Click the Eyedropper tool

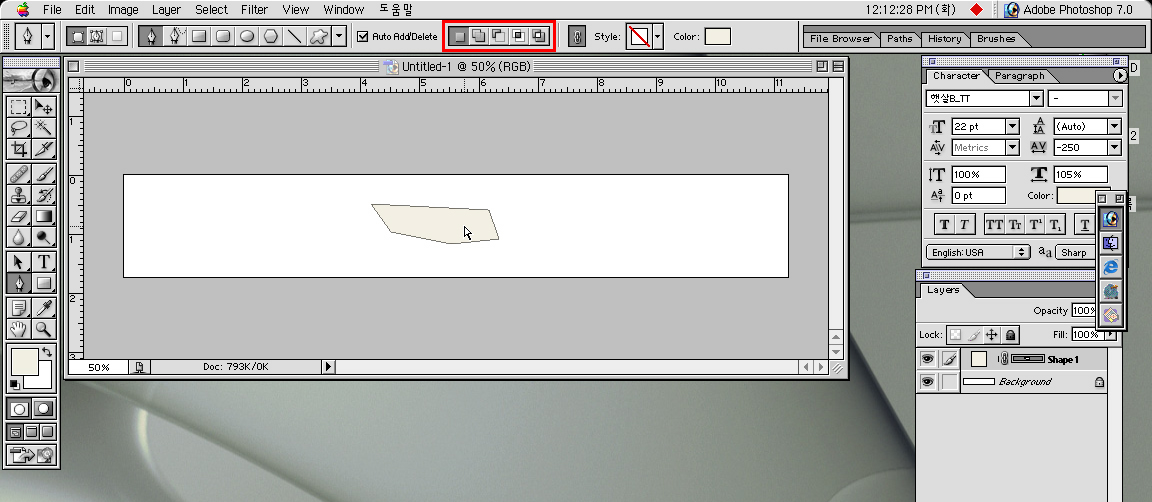pyautogui.click(x=44, y=307)
